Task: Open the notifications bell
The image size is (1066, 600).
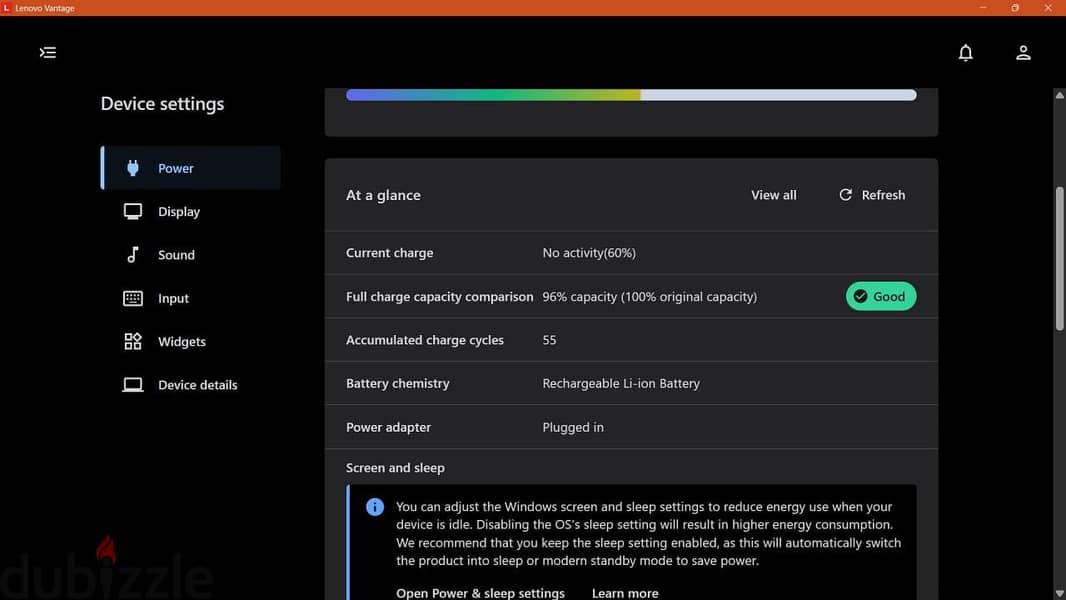Action: [x=965, y=52]
